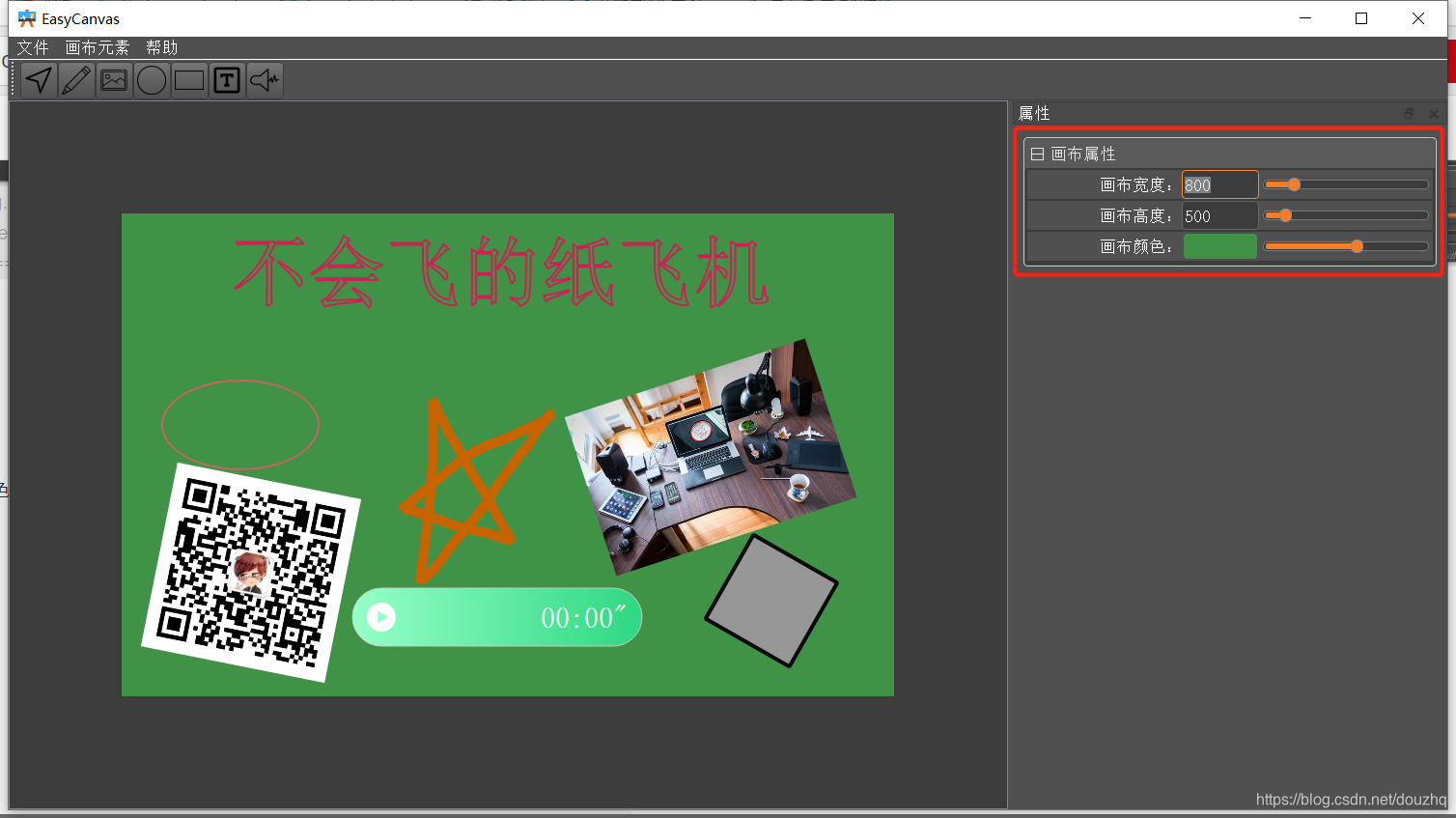Select the pencil drawing tool
The height and width of the screenshot is (818, 1456).
(x=75, y=80)
